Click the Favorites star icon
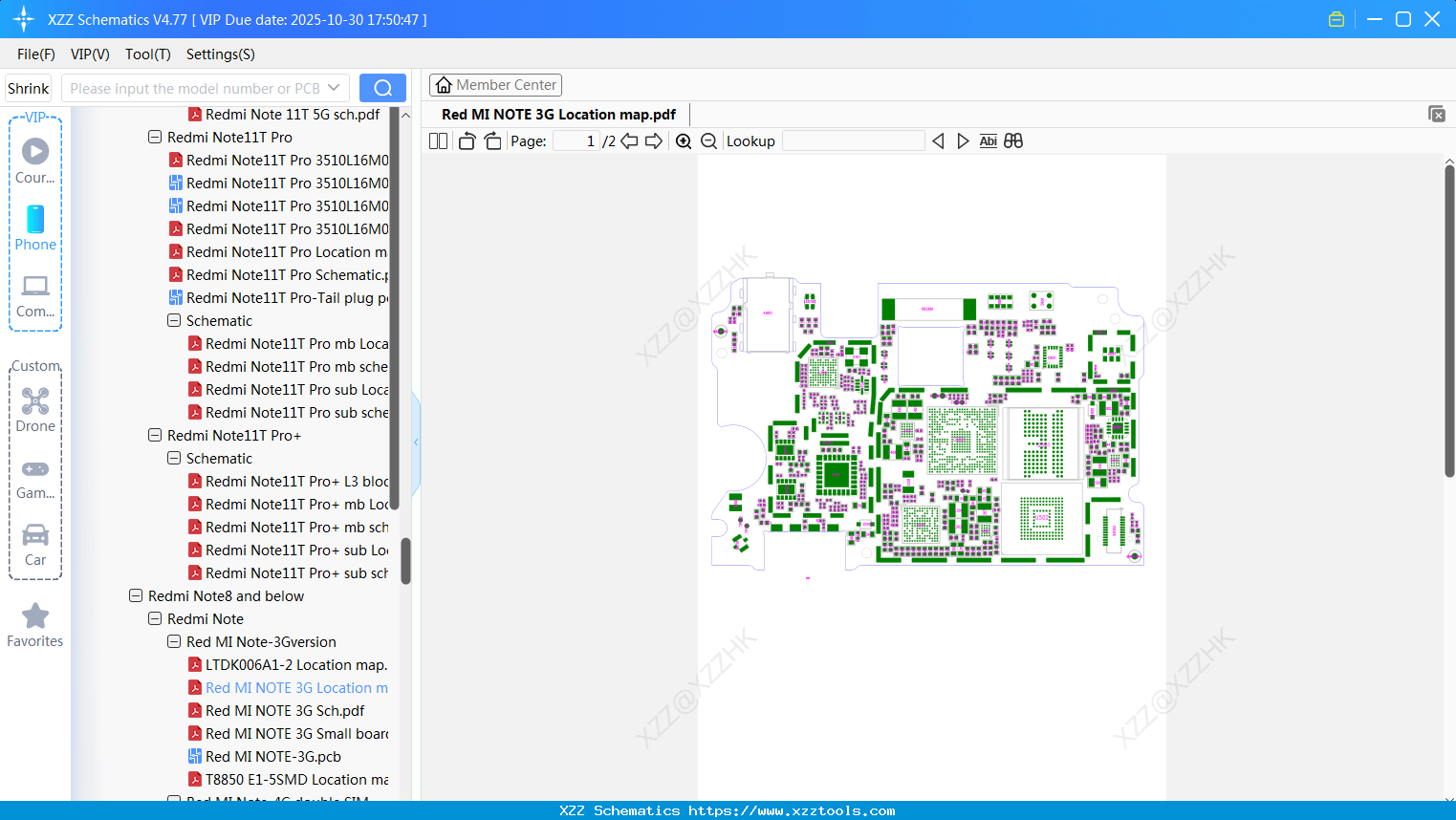The width and height of the screenshot is (1456, 820). (35, 615)
